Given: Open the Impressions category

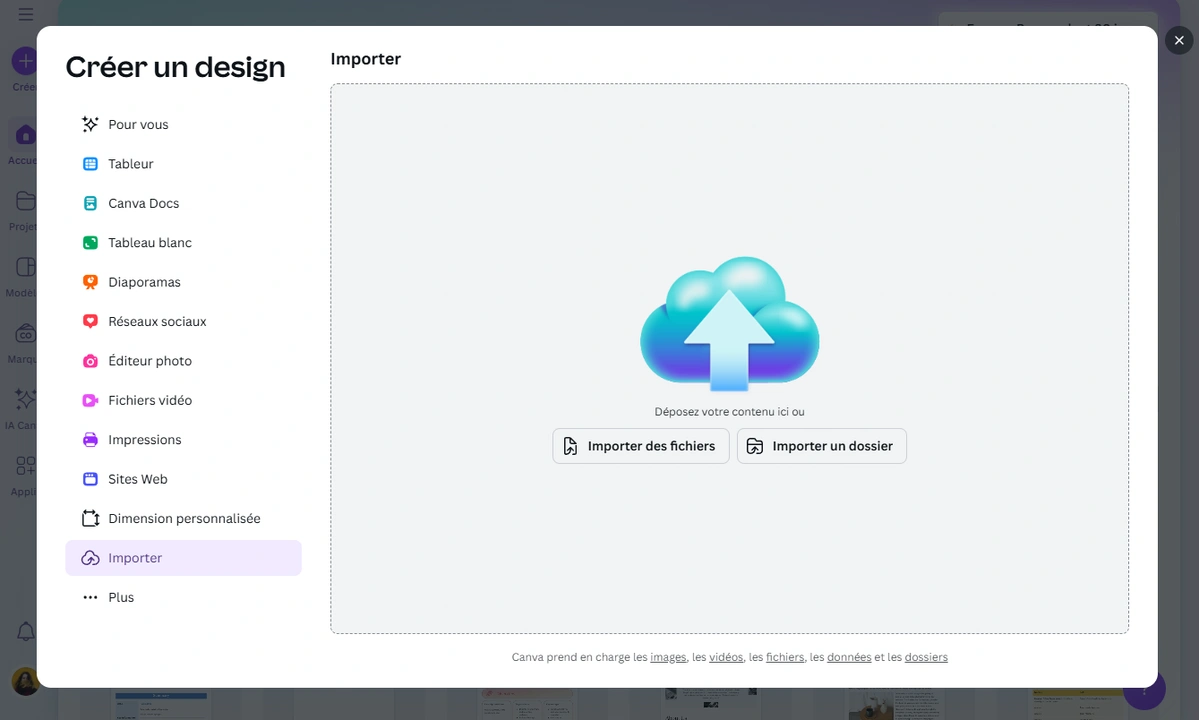Looking at the screenshot, I should (x=145, y=439).
